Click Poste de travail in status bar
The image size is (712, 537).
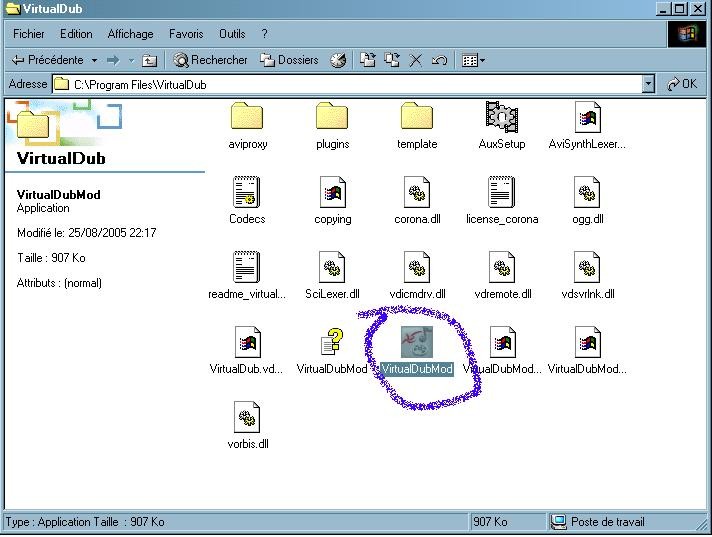598,522
